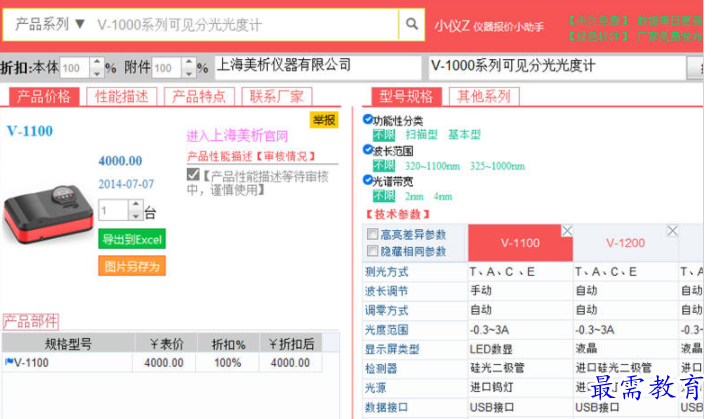Select 不限 under 波长范围
The image size is (712, 419).
[384, 165]
